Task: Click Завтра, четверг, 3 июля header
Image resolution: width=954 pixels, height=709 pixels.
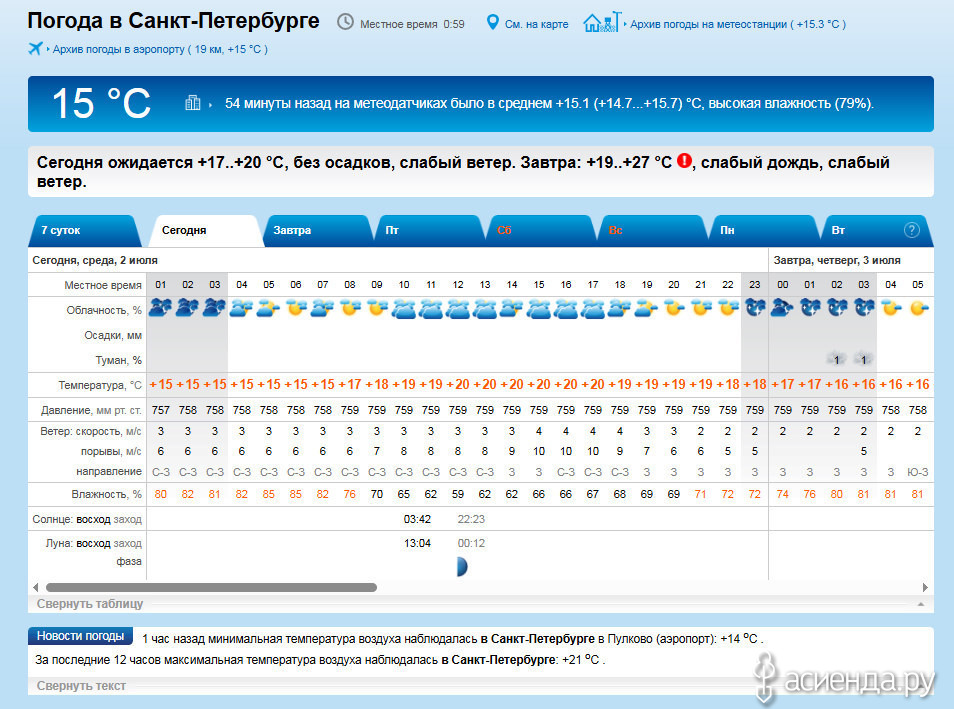Action: (x=837, y=260)
